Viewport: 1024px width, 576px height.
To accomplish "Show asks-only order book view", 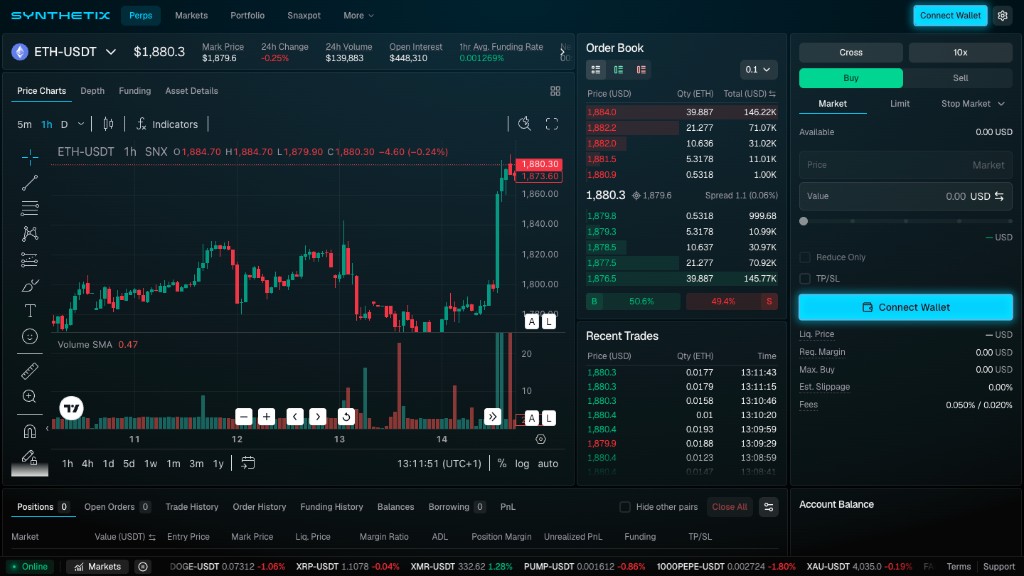I will tap(641, 69).
